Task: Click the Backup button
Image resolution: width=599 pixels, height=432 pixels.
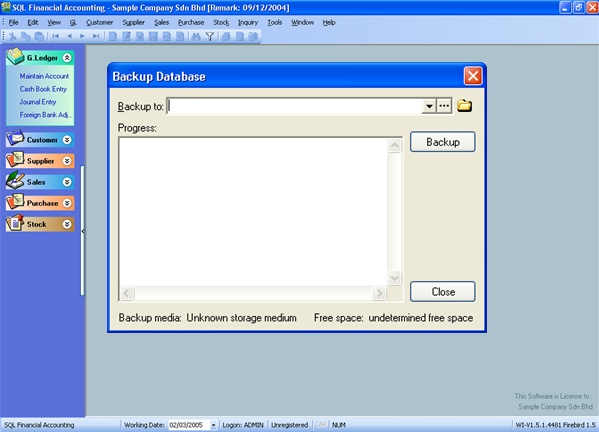Action: 443,142
